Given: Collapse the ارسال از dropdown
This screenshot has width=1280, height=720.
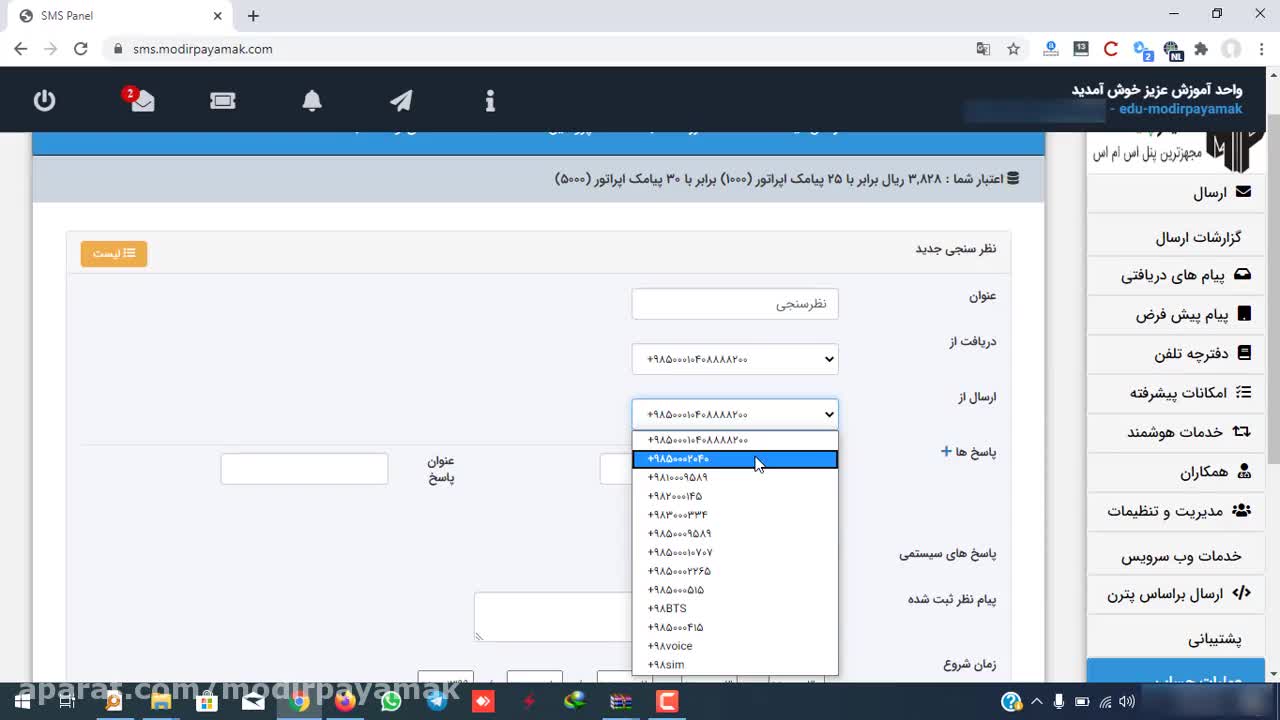Looking at the screenshot, I should (735, 414).
